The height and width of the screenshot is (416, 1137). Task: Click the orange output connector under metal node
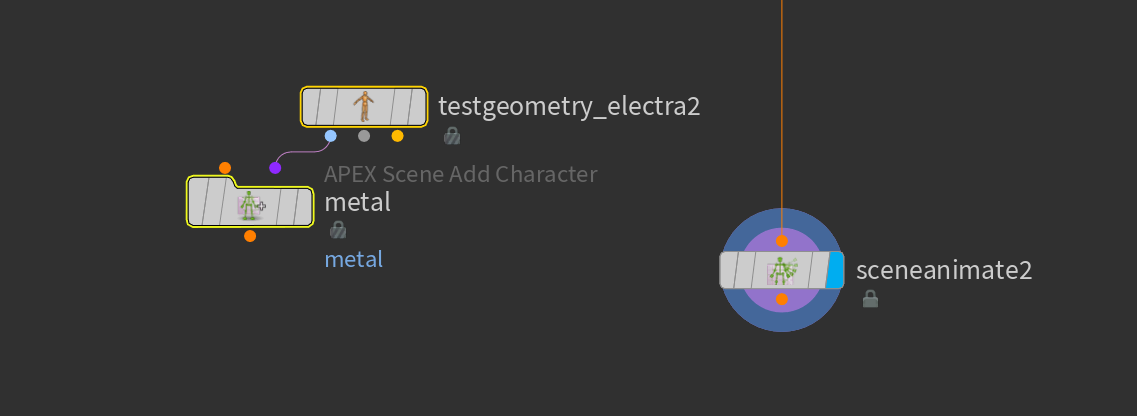pyautogui.click(x=250, y=236)
